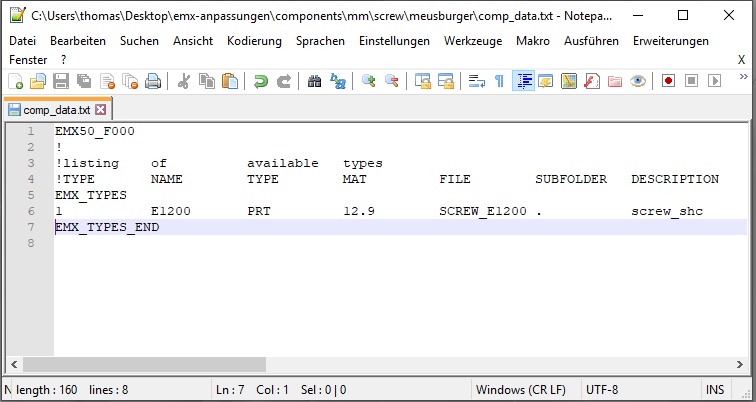Image resolution: width=756 pixels, height=402 pixels.
Task: Open the Einstellungen menu
Action: tap(394, 41)
